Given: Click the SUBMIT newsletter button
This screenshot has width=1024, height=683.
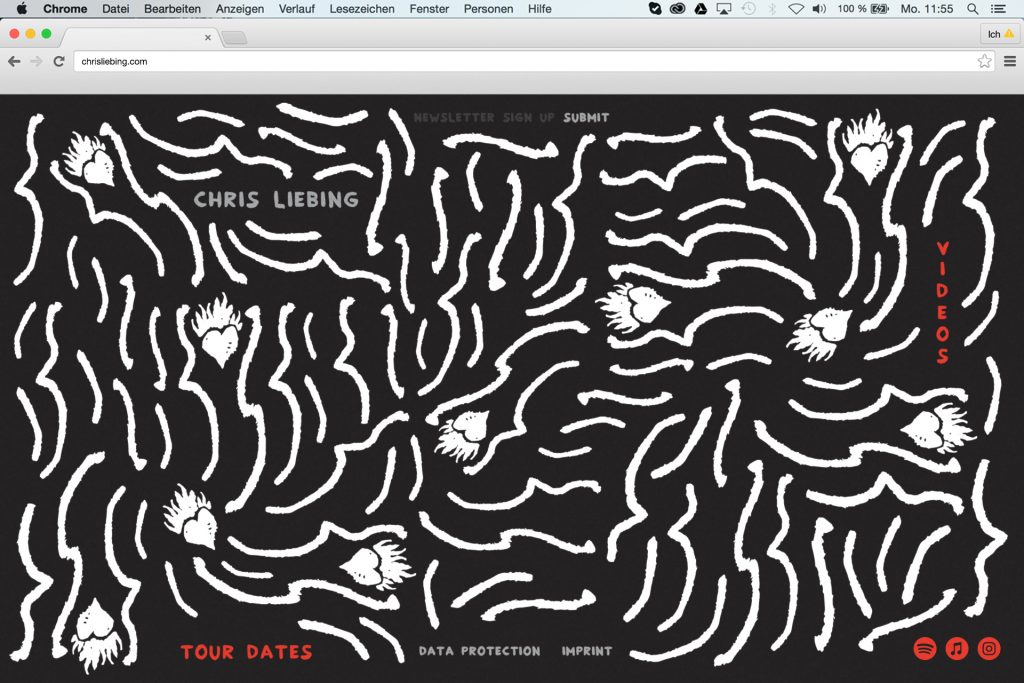Looking at the screenshot, I should point(586,117).
